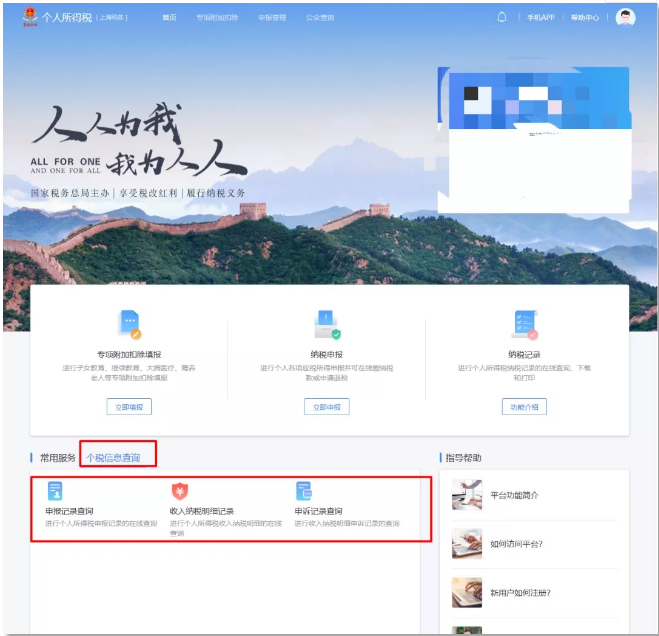This screenshot has width=659, height=636.
Task: Open the 平台功能简介 help article
Action: click(514, 495)
